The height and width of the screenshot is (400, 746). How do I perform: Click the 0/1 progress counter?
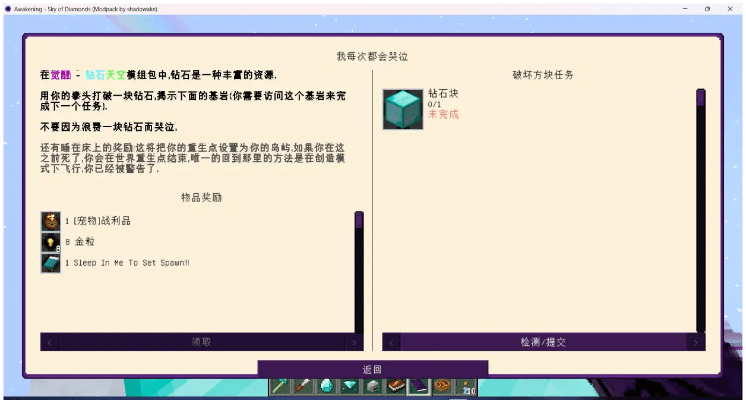(x=434, y=104)
